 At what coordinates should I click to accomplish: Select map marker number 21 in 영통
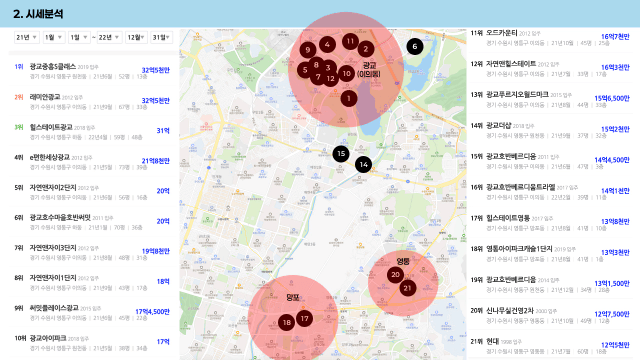click(x=407, y=288)
